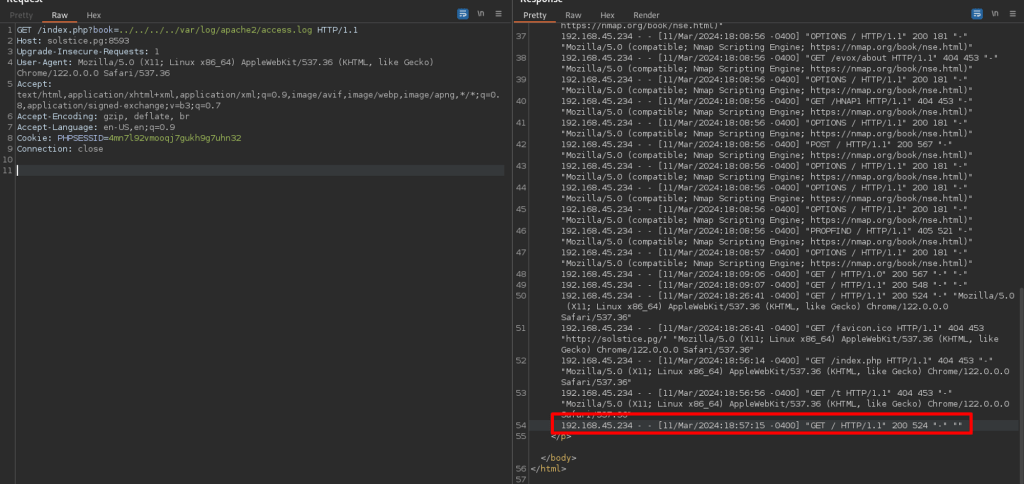Click the highlighted log entry on line 54
1024x484 pixels.
click(x=760, y=426)
